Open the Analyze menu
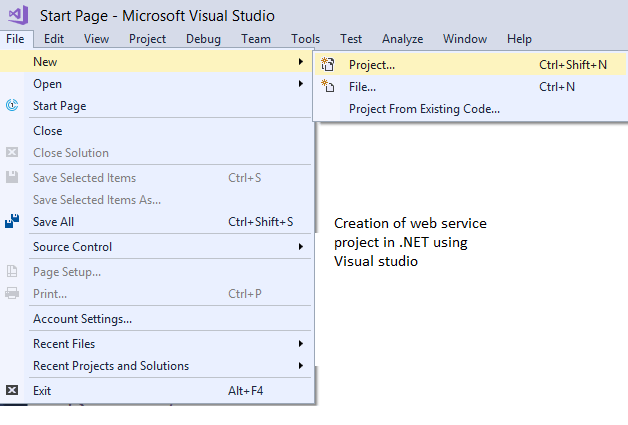Image resolution: width=628 pixels, height=425 pixels. 403,39
